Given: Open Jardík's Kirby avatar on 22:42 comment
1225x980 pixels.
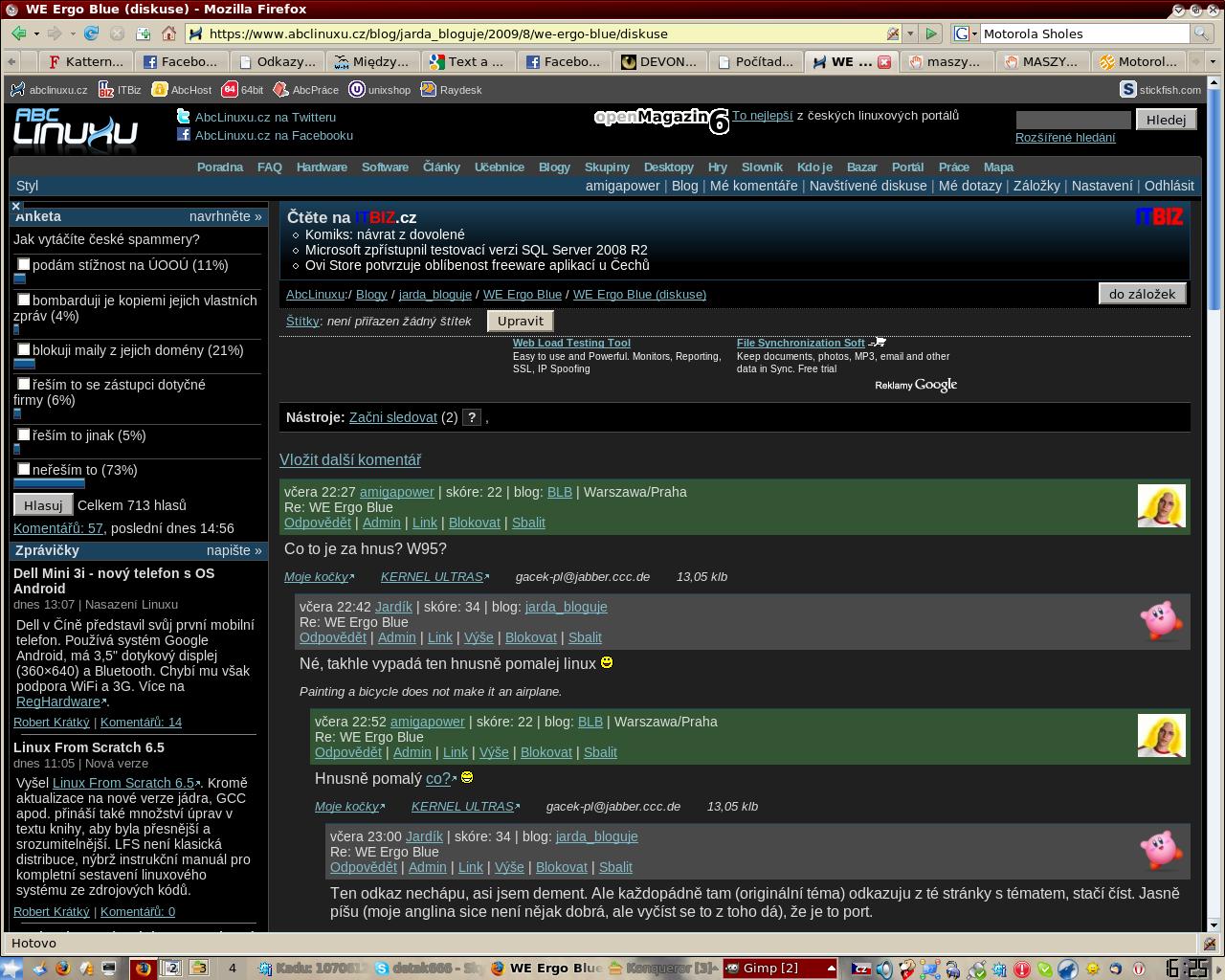Looking at the screenshot, I should (x=1161, y=620).
